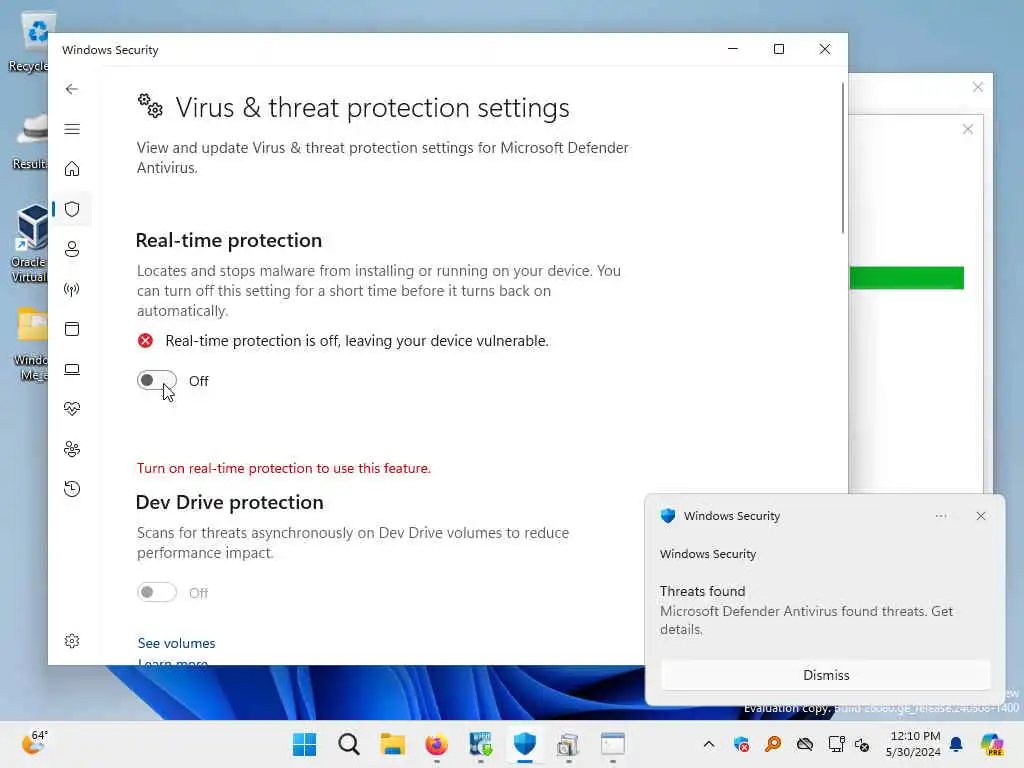Click the red error icon beside vulnerable warning
This screenshot has width=1024, height=768.
pyautogui.click(x=145, y=341)
